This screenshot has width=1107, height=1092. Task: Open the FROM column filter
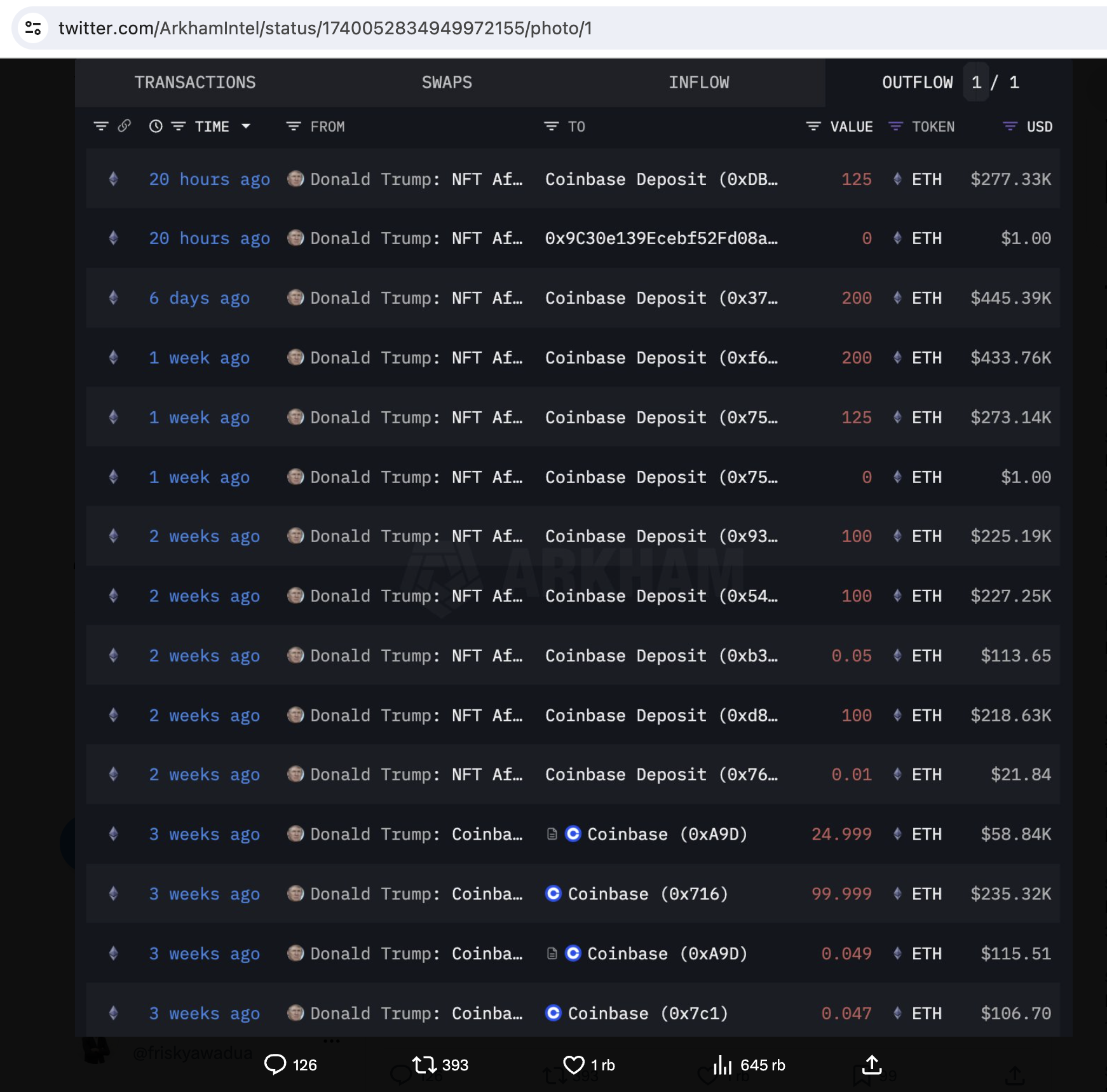293,126
